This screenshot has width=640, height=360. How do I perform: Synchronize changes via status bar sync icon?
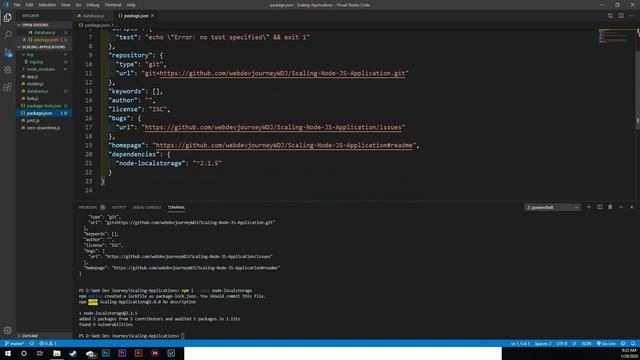pyautogui.click(x=32, y=344)
